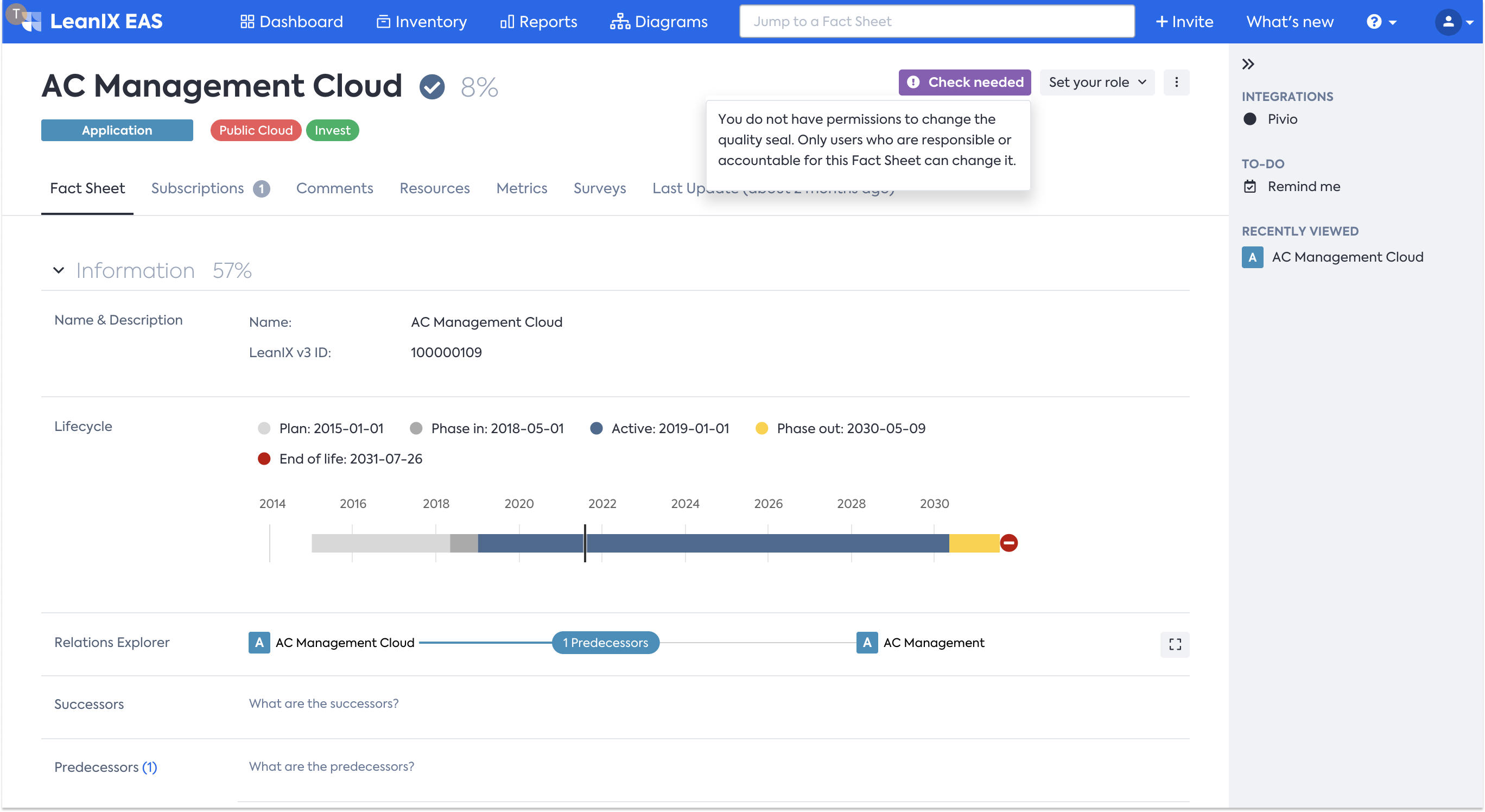
Task: Click the quality seal checkmark icon
Action: point(432,87)
